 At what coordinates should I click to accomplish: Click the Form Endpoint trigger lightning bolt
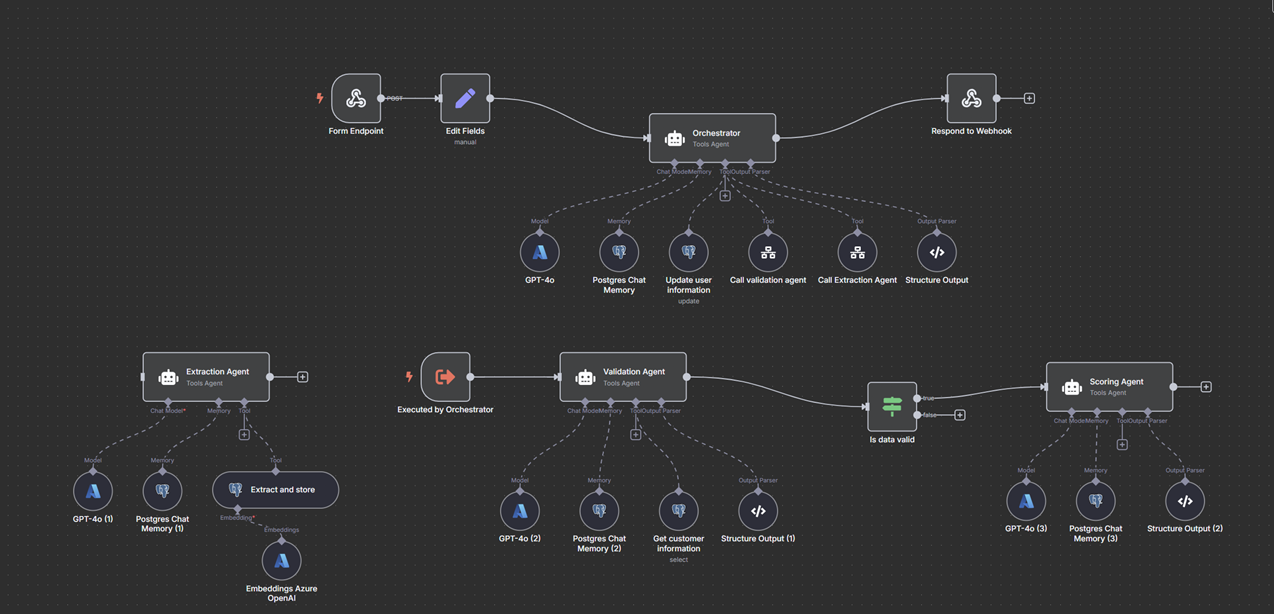tap(320, 98)
